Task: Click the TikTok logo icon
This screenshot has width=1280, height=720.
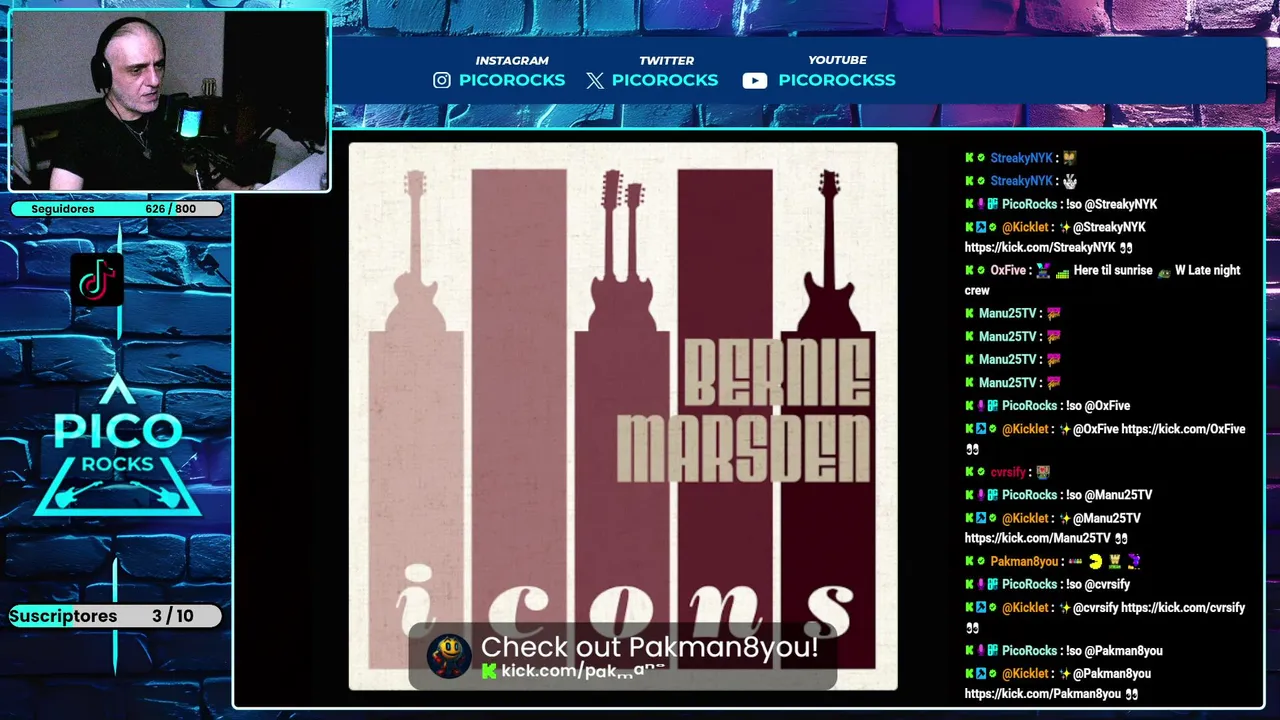Action: tap(97, 279)
